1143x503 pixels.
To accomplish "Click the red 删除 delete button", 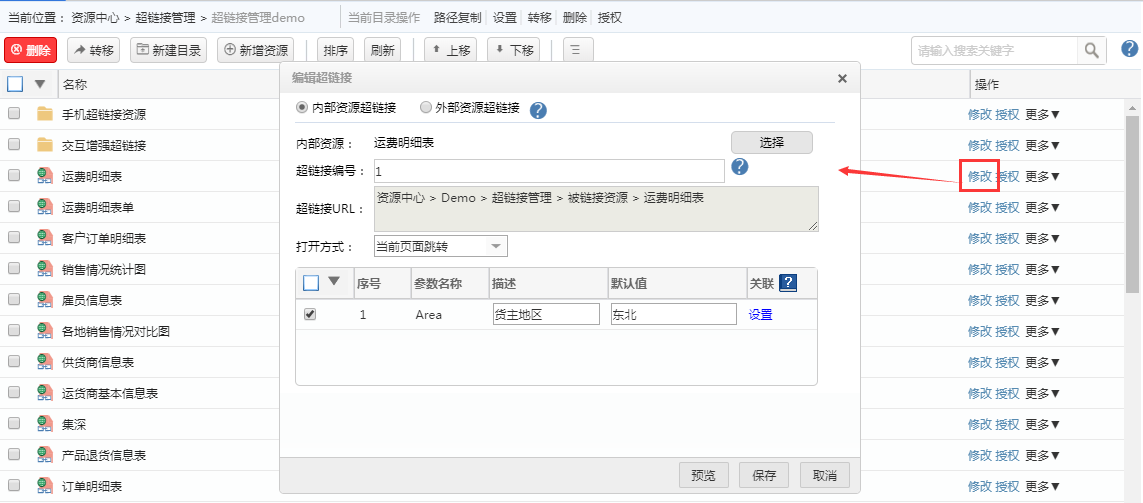I will [31, 50].
